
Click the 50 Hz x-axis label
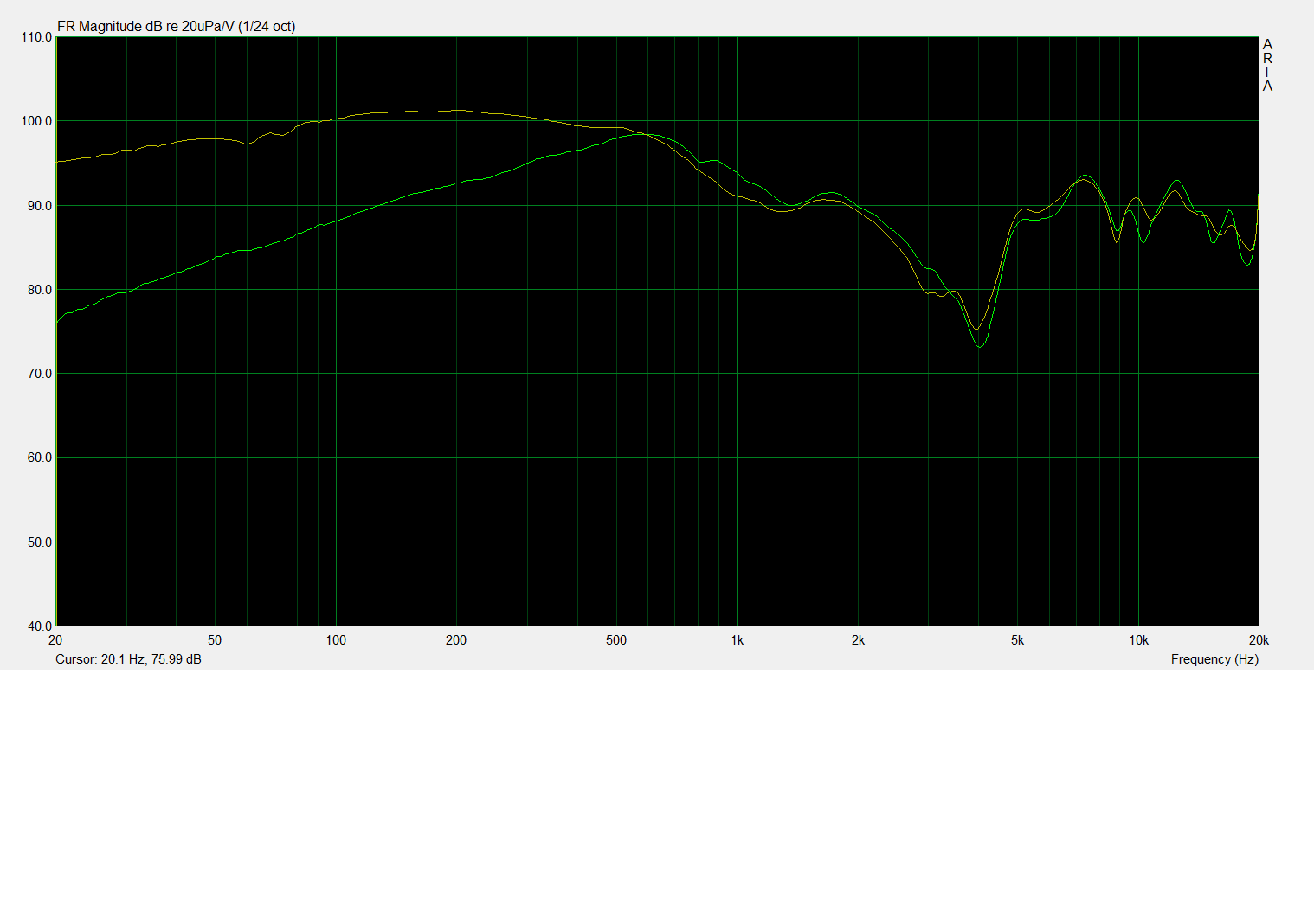click(215, 640)
